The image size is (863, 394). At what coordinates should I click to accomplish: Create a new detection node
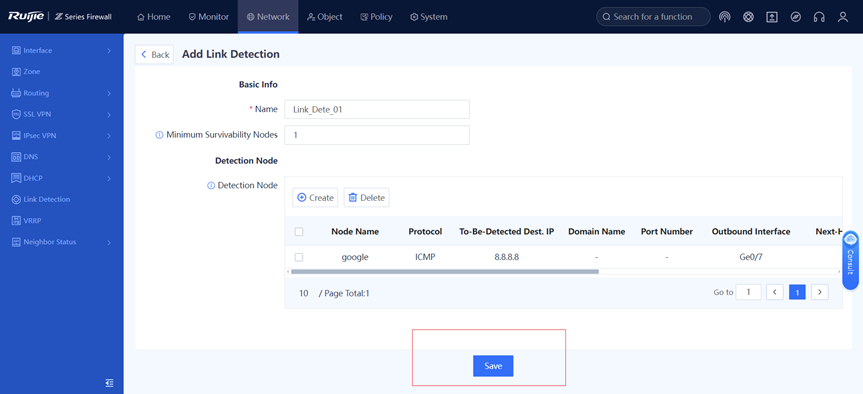(315, 198)
